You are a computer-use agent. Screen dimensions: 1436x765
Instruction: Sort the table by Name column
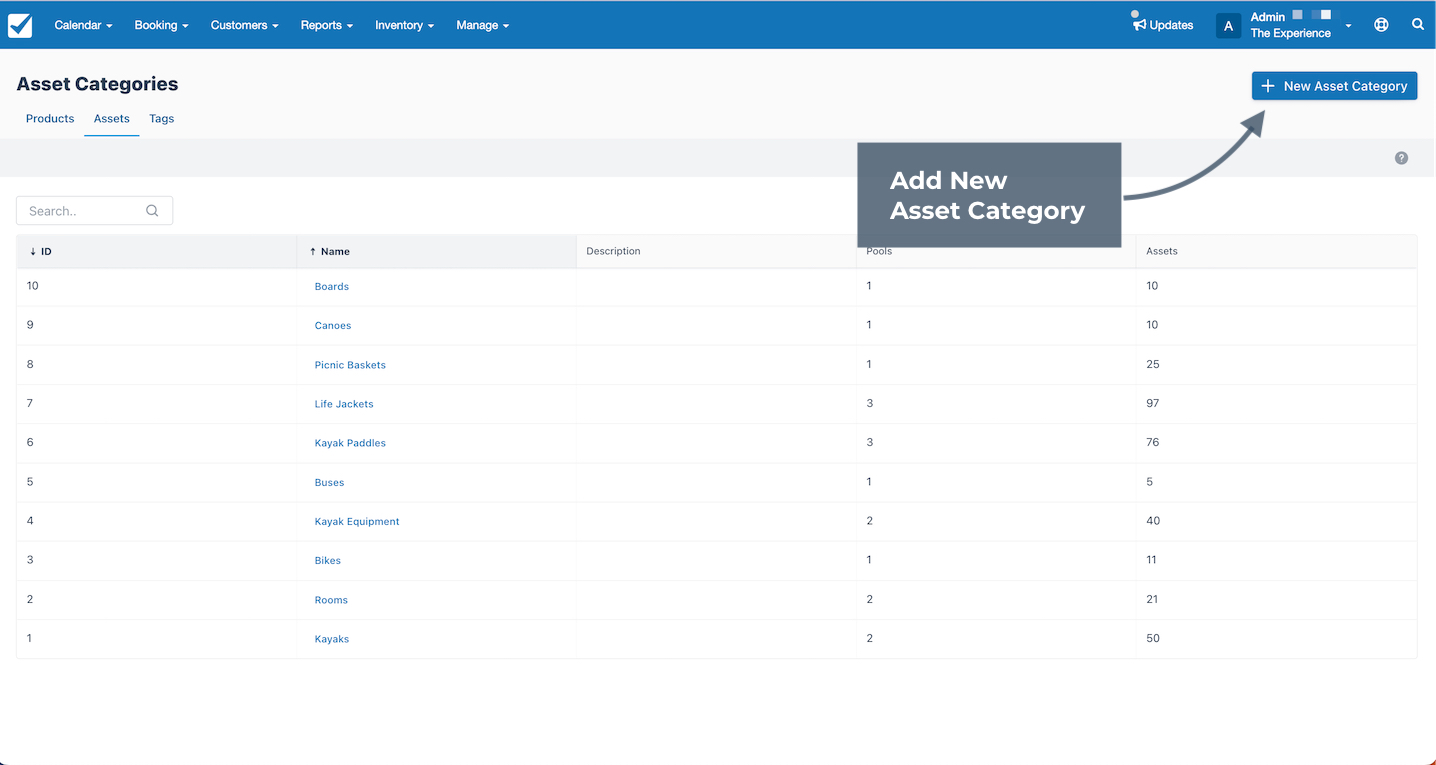pos(437,251)
